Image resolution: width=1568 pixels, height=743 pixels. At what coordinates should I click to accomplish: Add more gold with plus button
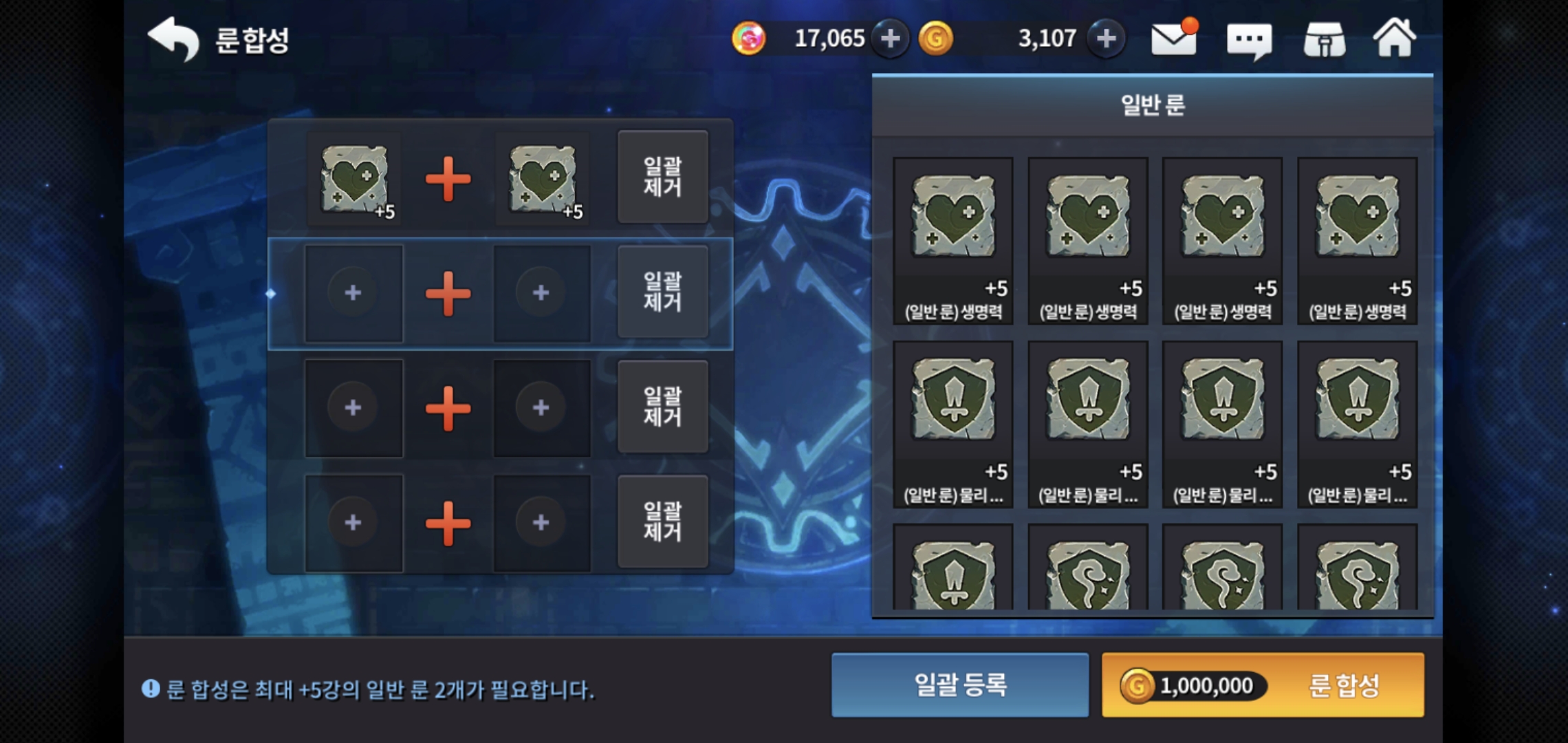point(1106,39)
